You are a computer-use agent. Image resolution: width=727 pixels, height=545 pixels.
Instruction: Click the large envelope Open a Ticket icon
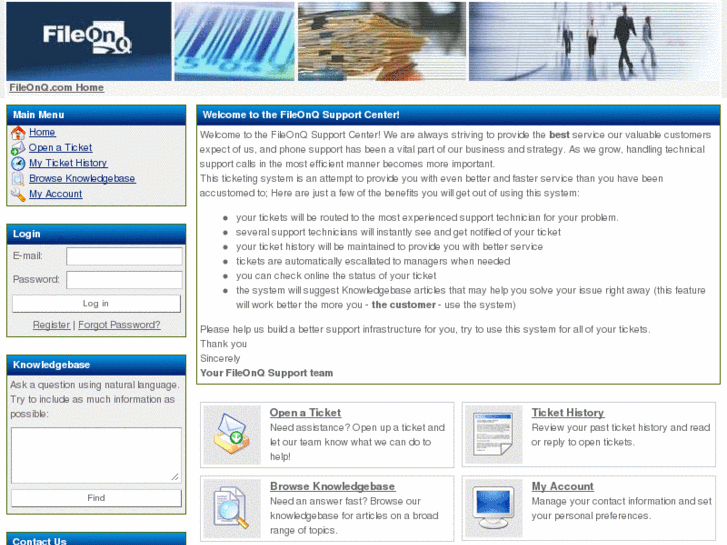click(x=231, y=435)
